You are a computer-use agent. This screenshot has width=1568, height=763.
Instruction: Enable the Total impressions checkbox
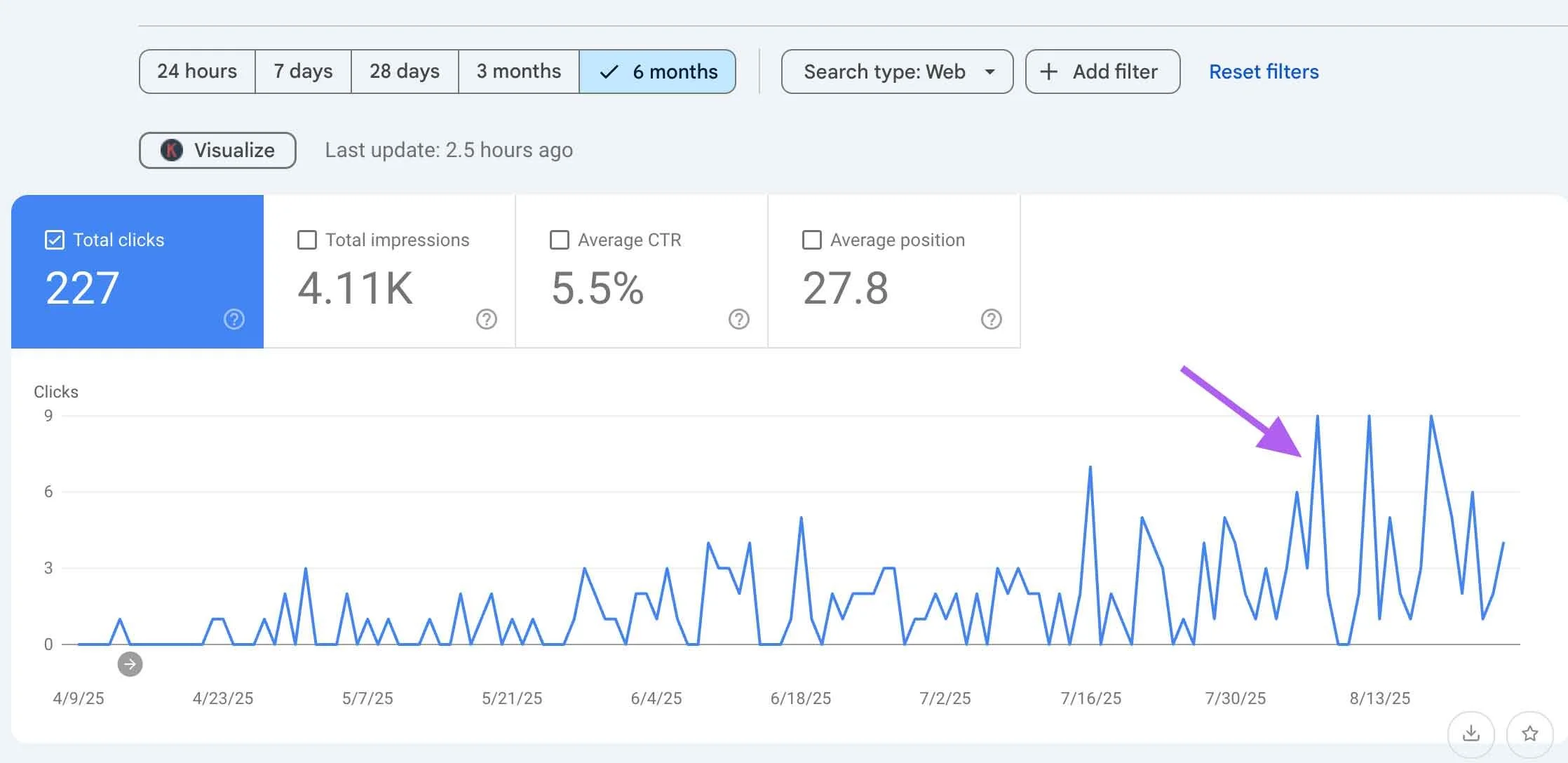(307, 240)
